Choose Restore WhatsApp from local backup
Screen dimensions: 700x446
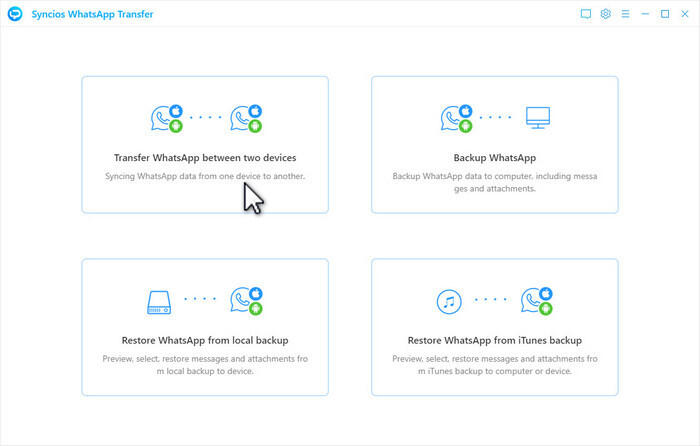[x=205, y=340]
